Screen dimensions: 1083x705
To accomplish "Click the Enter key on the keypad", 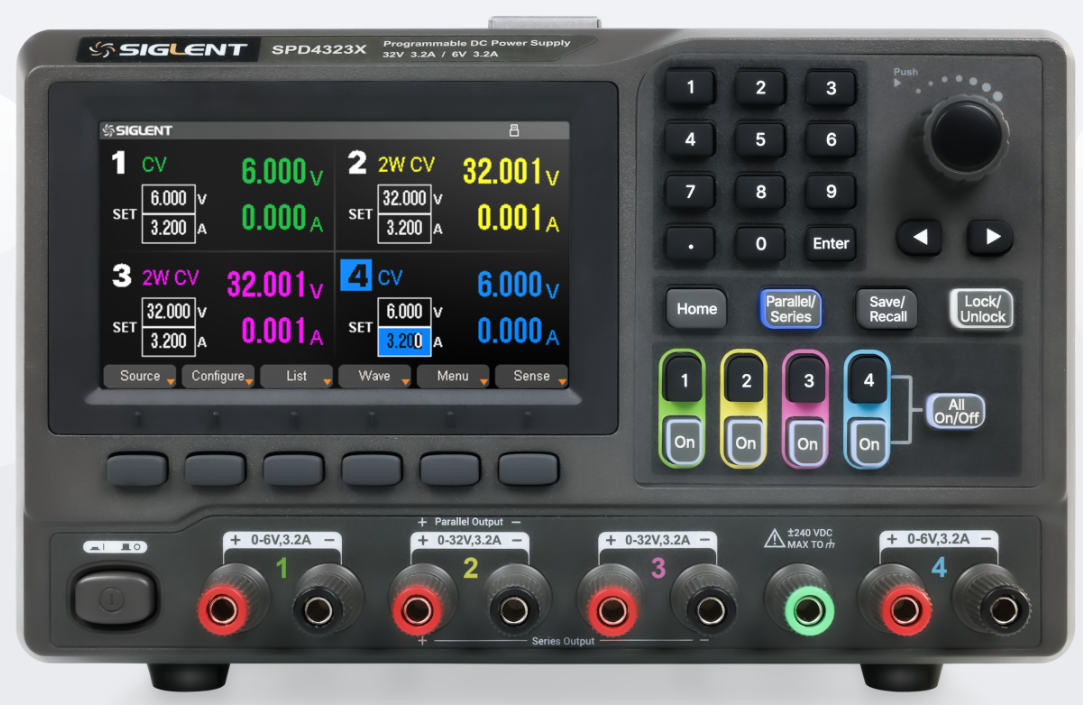I will point(830,243).
